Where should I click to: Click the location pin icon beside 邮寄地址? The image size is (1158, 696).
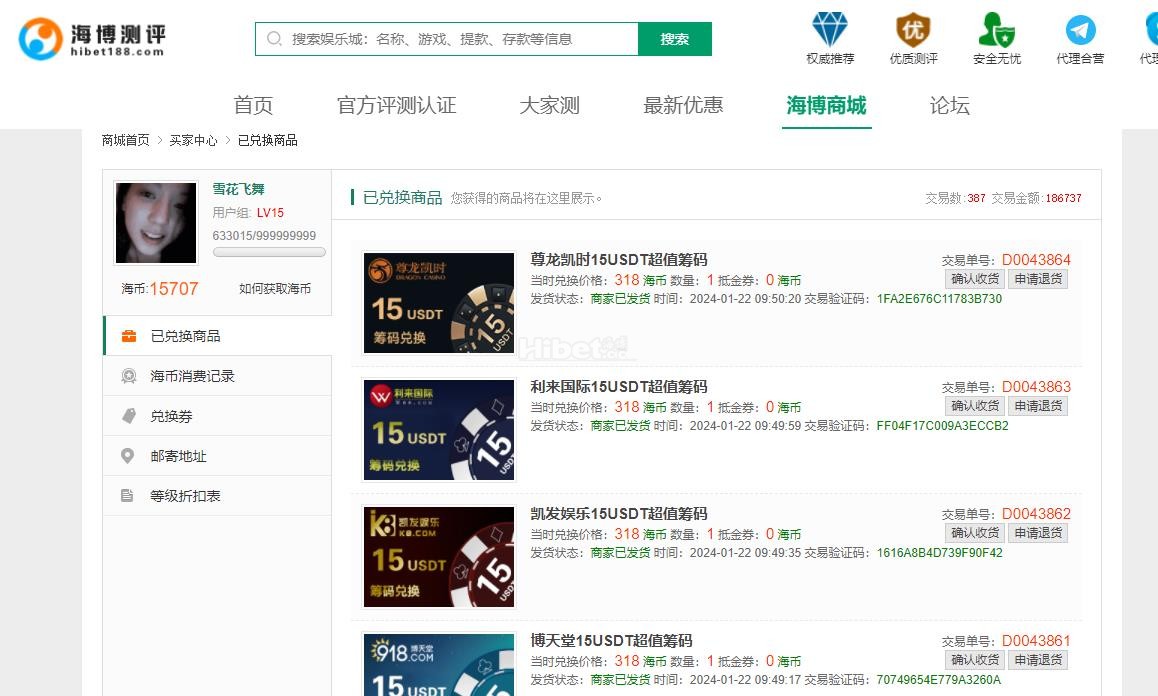click(x=128, y=456)
